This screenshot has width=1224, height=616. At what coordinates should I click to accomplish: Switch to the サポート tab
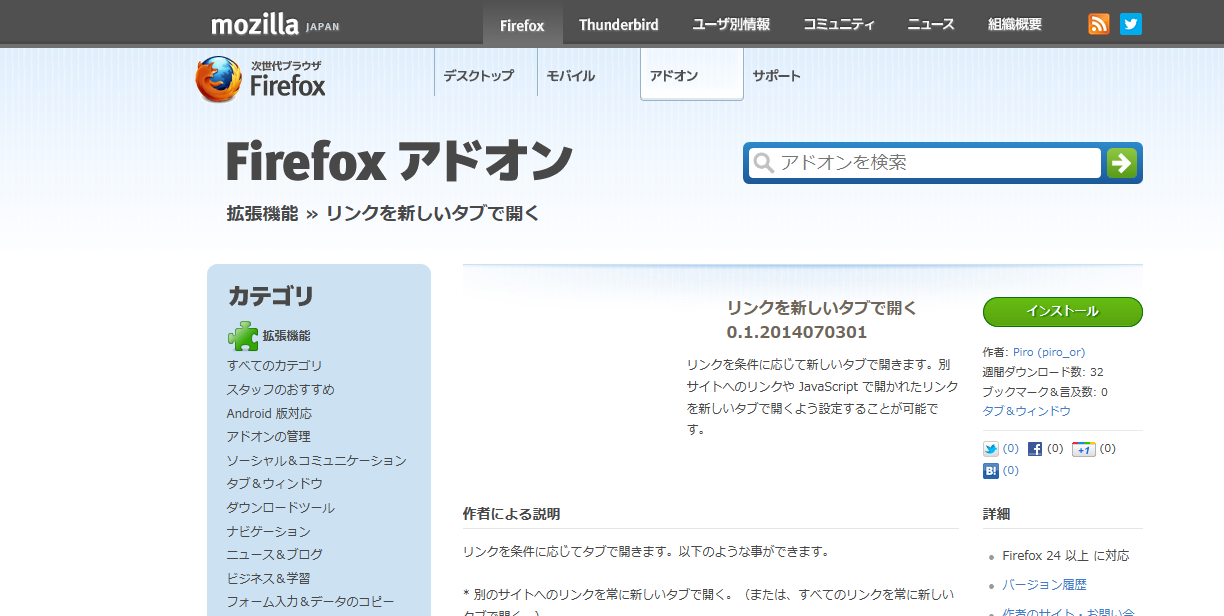(x=776, y=76)
